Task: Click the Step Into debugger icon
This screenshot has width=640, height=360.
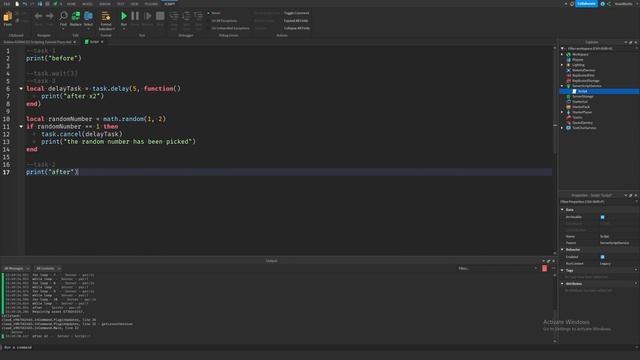Action: tap(174, 16)
